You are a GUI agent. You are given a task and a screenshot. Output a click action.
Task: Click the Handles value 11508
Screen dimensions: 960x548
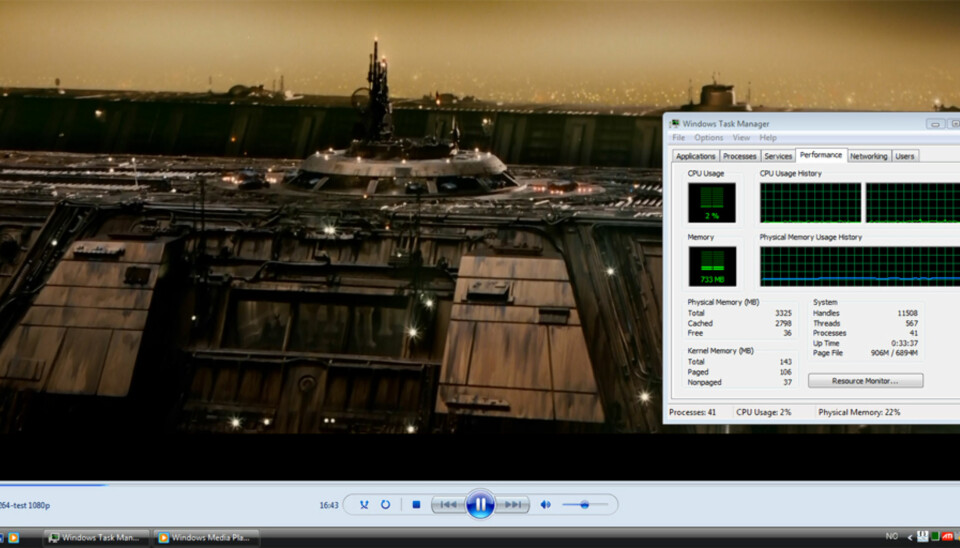pos(907,313)
